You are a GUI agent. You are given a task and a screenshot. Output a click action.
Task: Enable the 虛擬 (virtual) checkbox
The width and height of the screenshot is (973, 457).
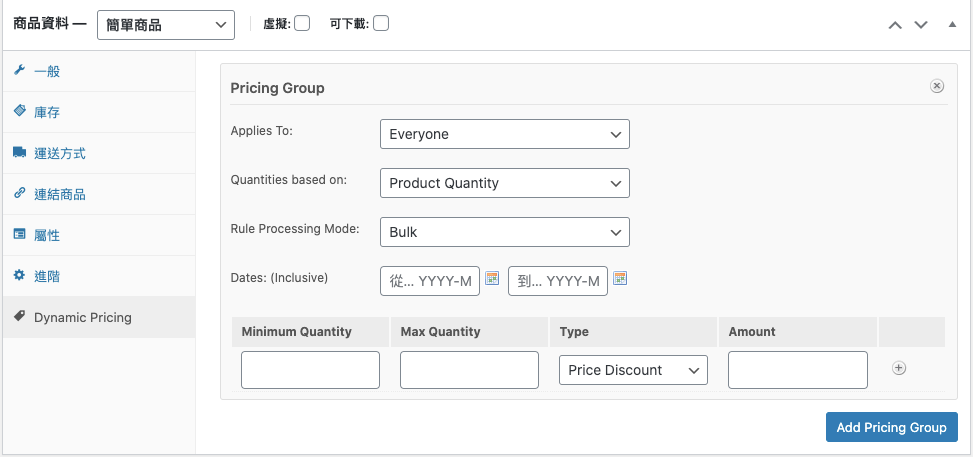point(301,23)
